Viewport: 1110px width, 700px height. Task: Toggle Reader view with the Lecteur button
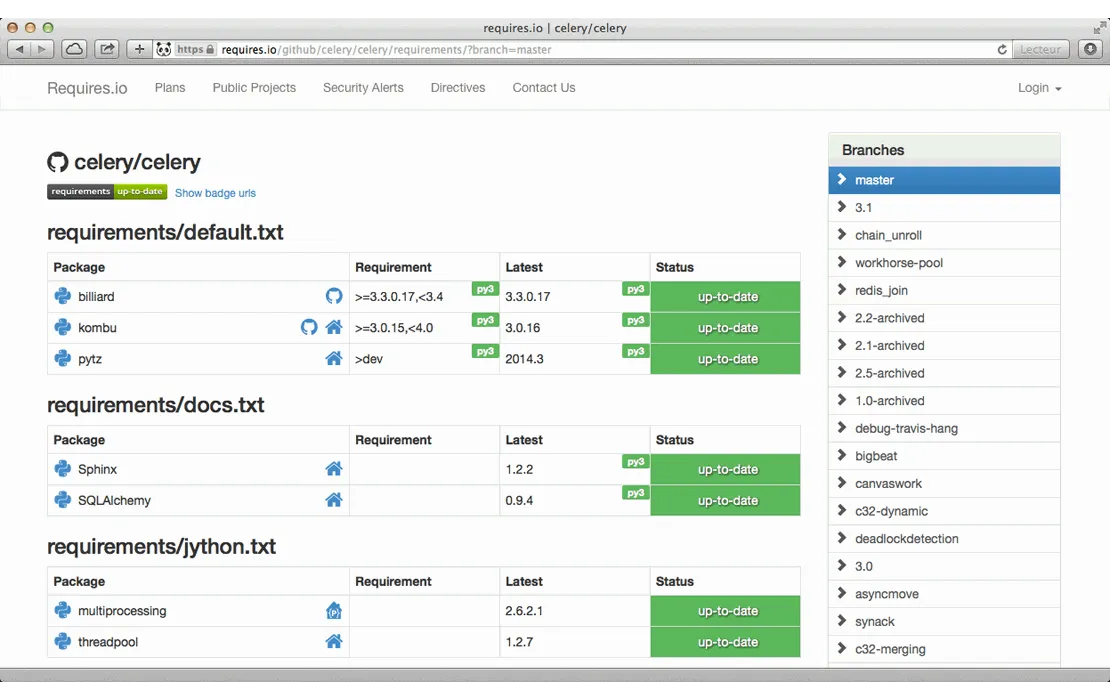point(1040,50)
